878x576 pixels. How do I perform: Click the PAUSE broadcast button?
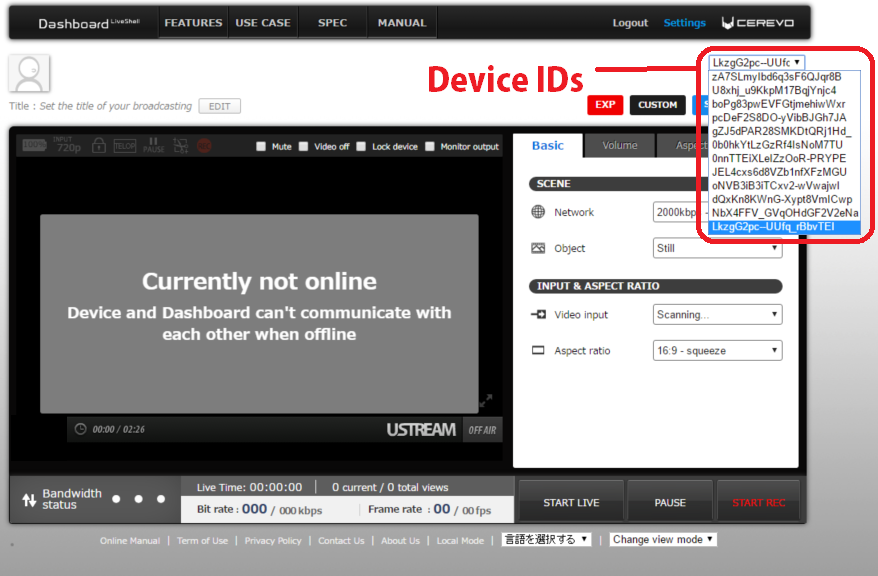coord(670,502)
